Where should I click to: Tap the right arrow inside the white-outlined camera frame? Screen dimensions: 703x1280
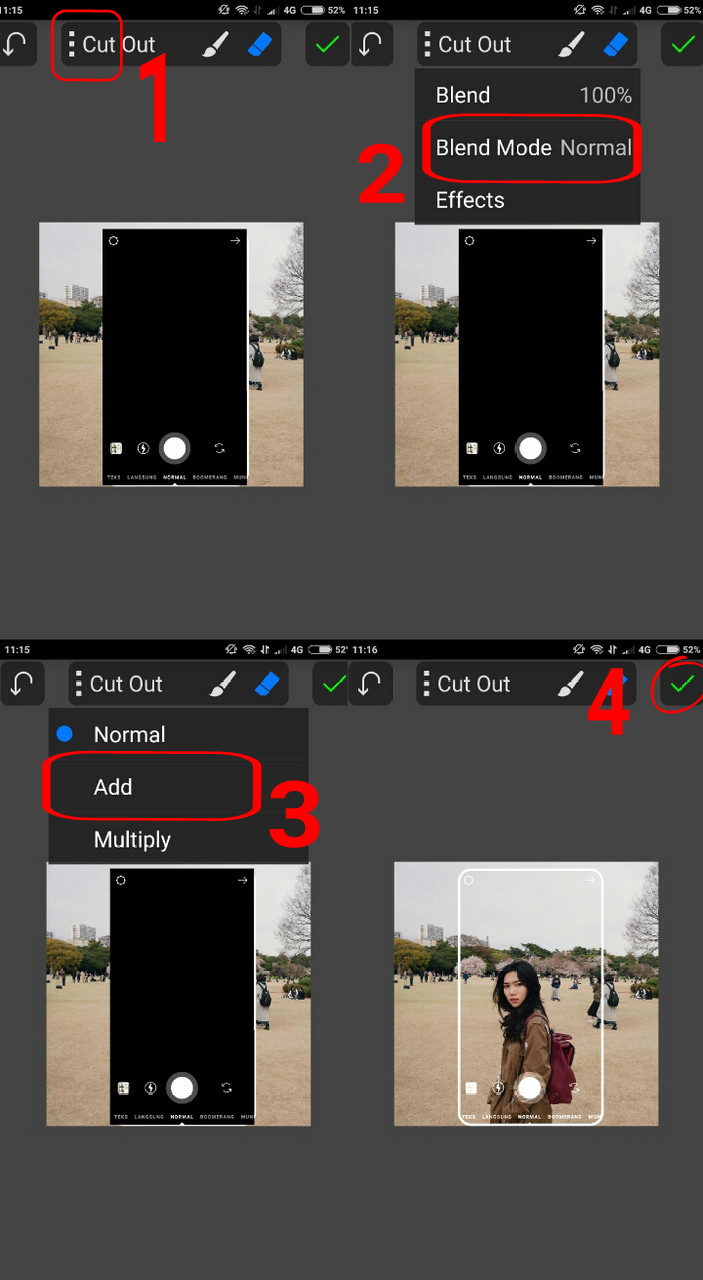coord(591,881)
